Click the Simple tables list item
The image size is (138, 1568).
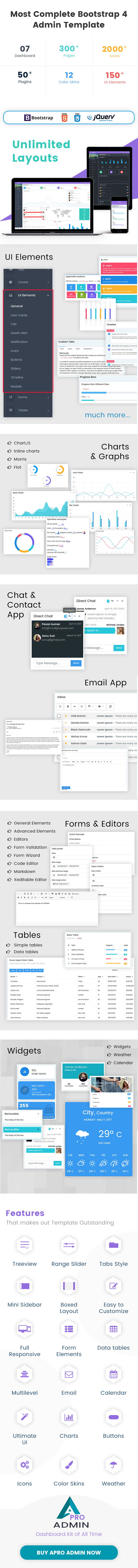coord(25,945)
